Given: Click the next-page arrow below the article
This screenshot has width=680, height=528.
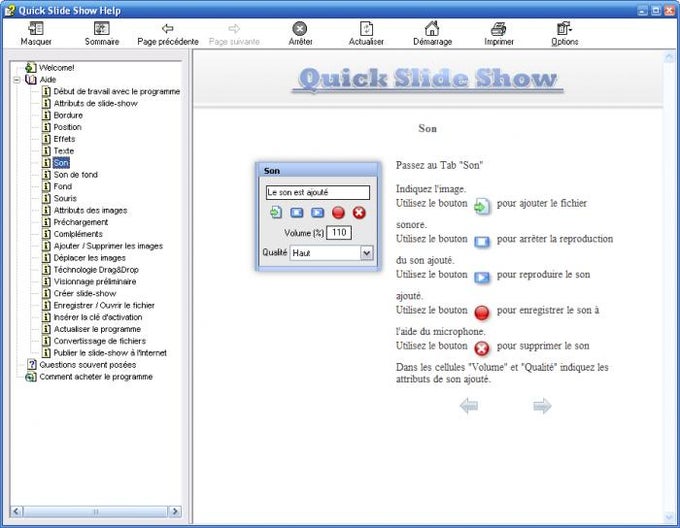Looking at the screenshot, I should 542,406.
